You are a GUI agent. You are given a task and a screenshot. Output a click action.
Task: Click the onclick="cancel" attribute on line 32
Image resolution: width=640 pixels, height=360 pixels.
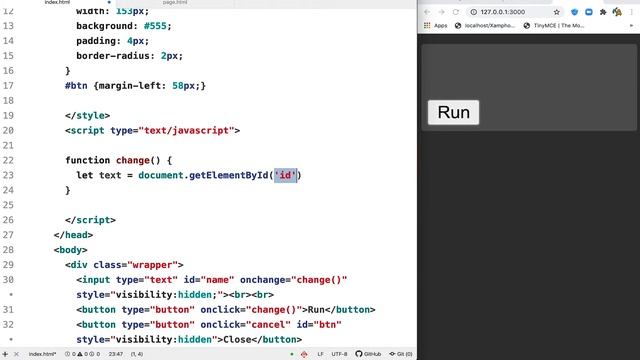pyautogui.click(x=245, y=324)
